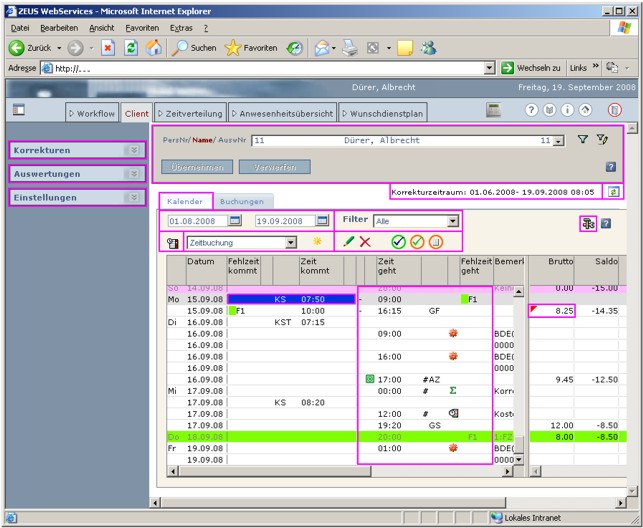Click the Verwerfen button
643x528 pixels.
(x=275, y=167)
